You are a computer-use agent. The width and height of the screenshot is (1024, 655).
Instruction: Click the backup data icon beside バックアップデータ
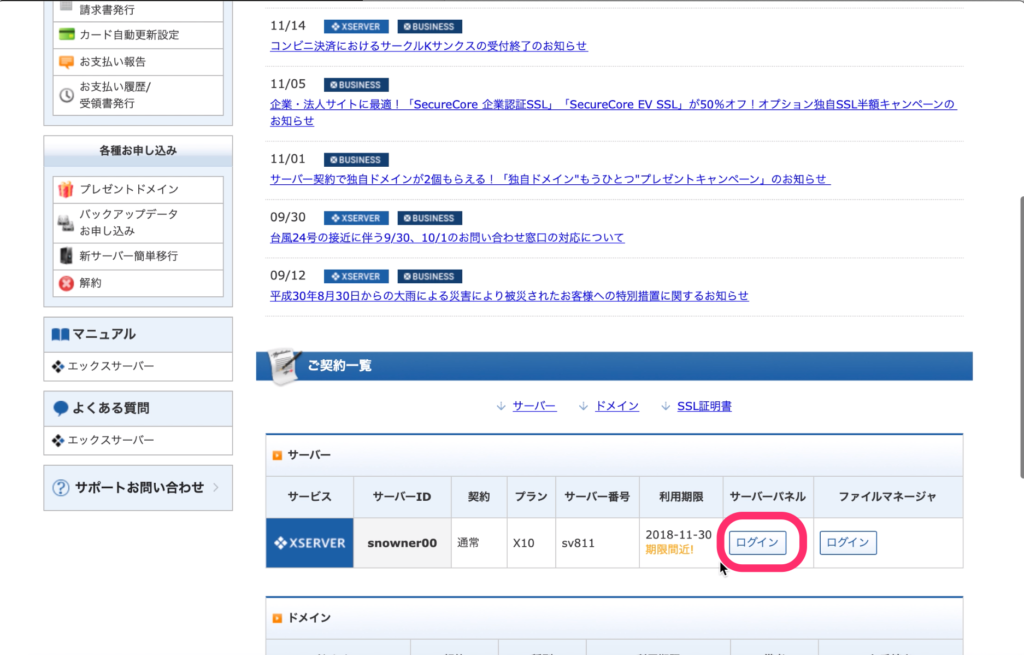pyautogui.click(x=66, y=222)
